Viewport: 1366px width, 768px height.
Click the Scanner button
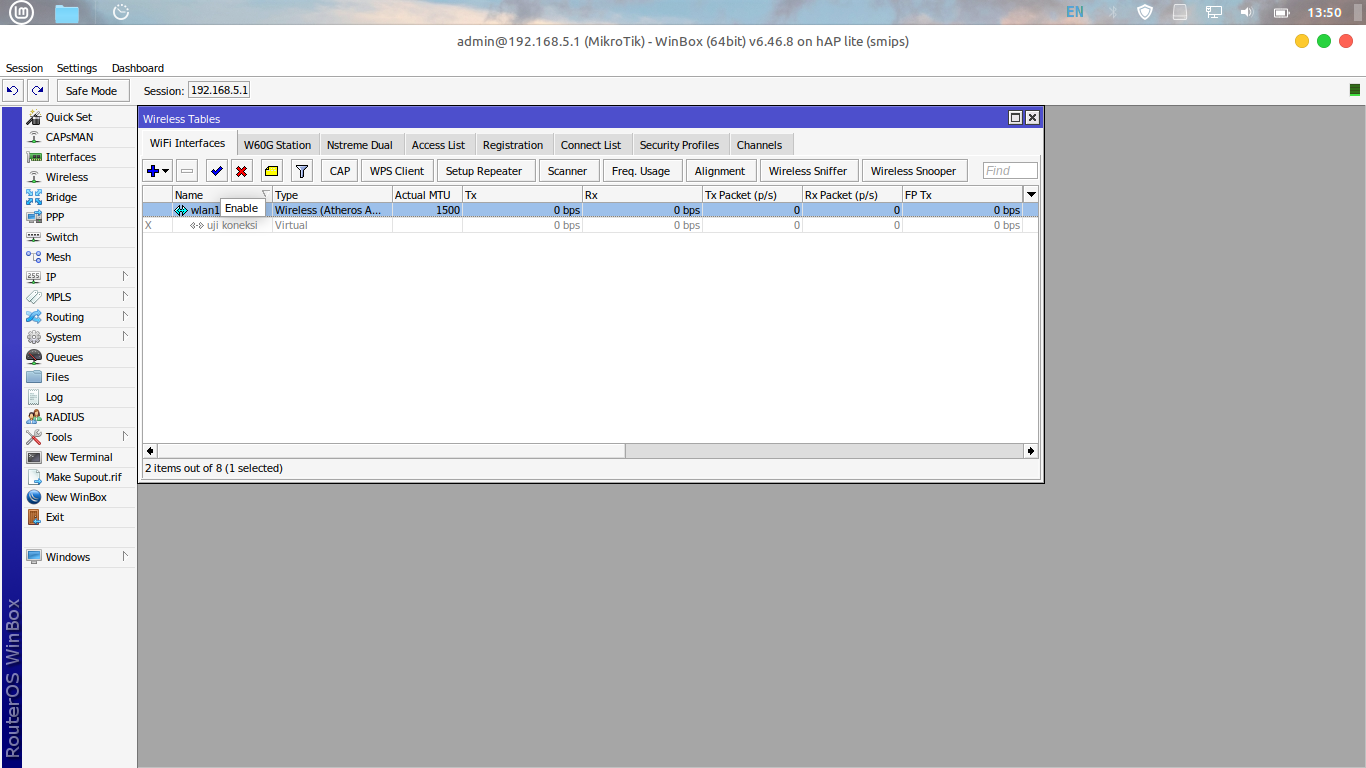tap(568, 171)
